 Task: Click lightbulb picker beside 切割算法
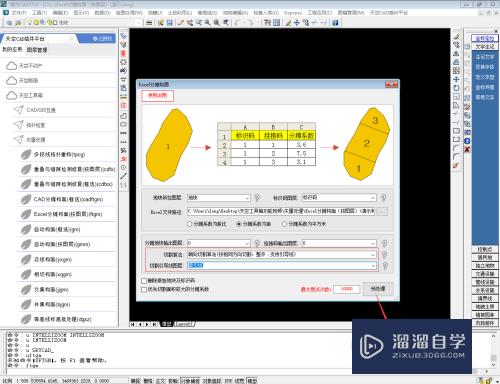coord(384,255)
